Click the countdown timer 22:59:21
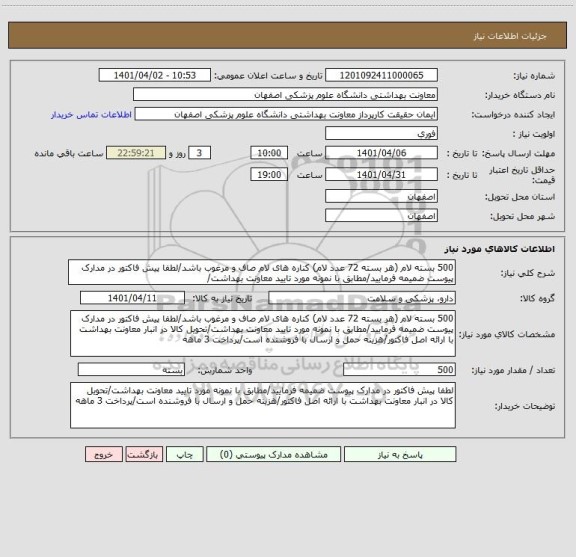The image size is (576, 557). click(x=136, y=153)
